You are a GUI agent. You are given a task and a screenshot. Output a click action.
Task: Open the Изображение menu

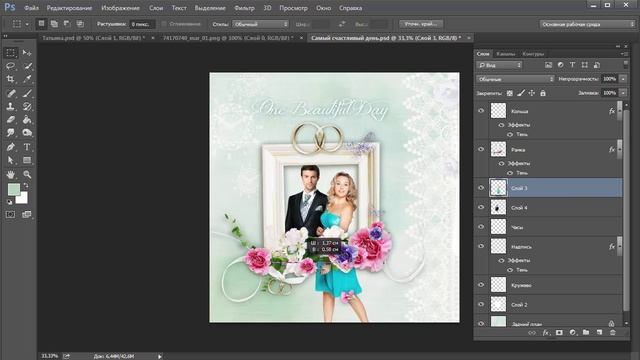[120, 8]
